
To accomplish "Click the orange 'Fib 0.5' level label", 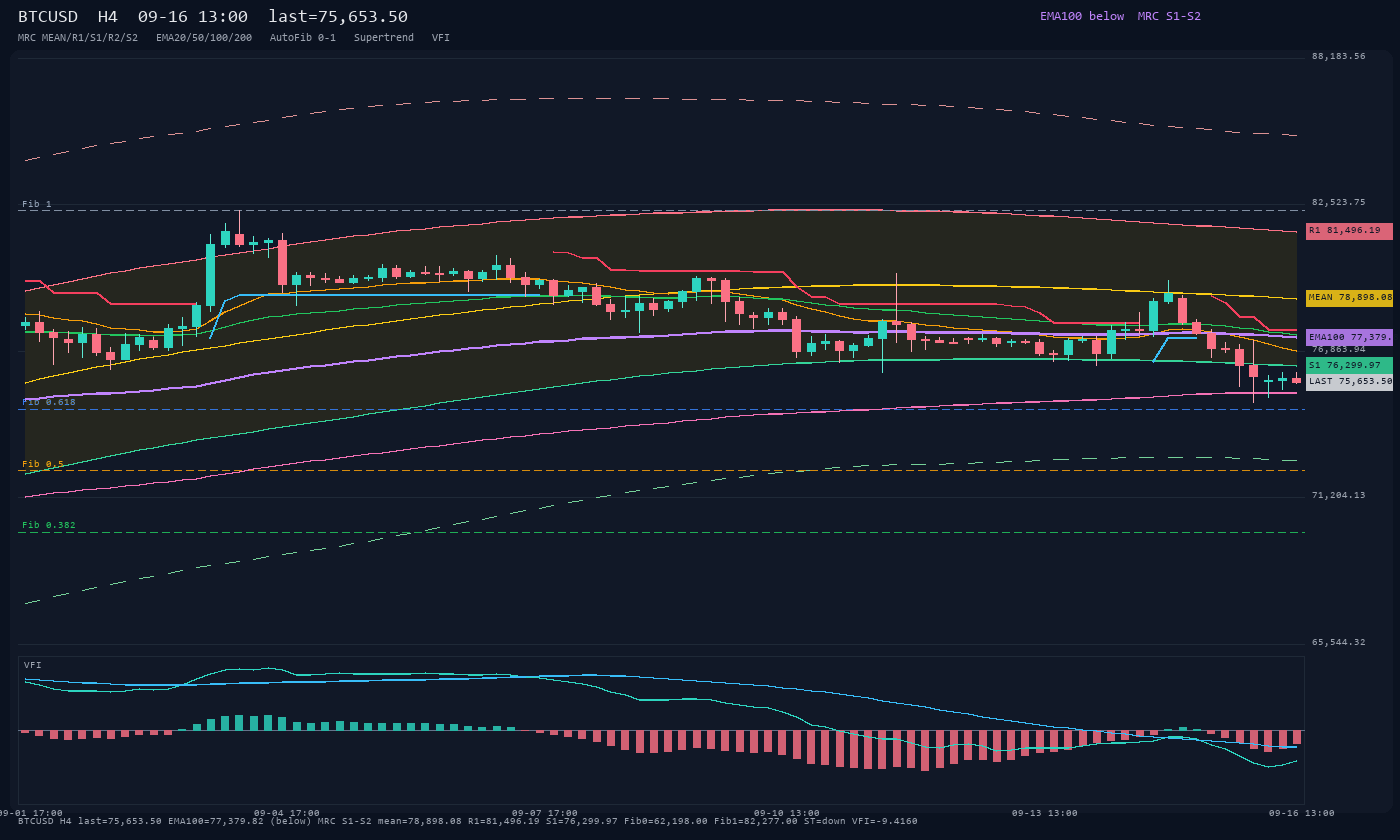I will pos(43,464).
